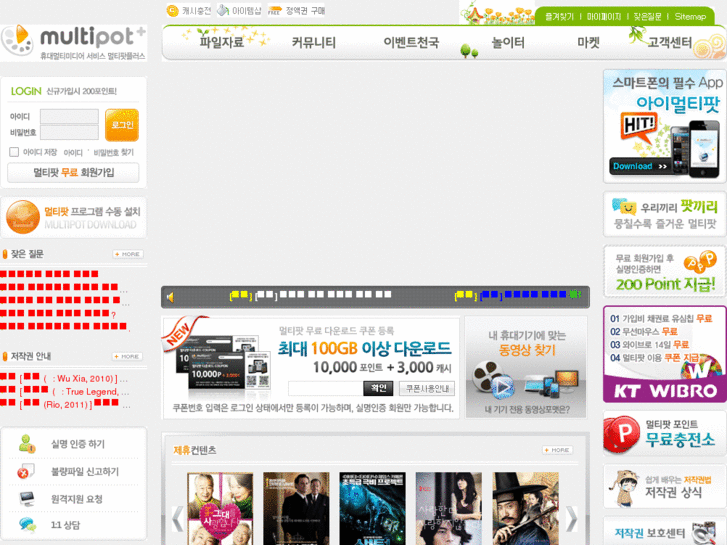Open 200 Point 지급 banner

tap(664, 272)
